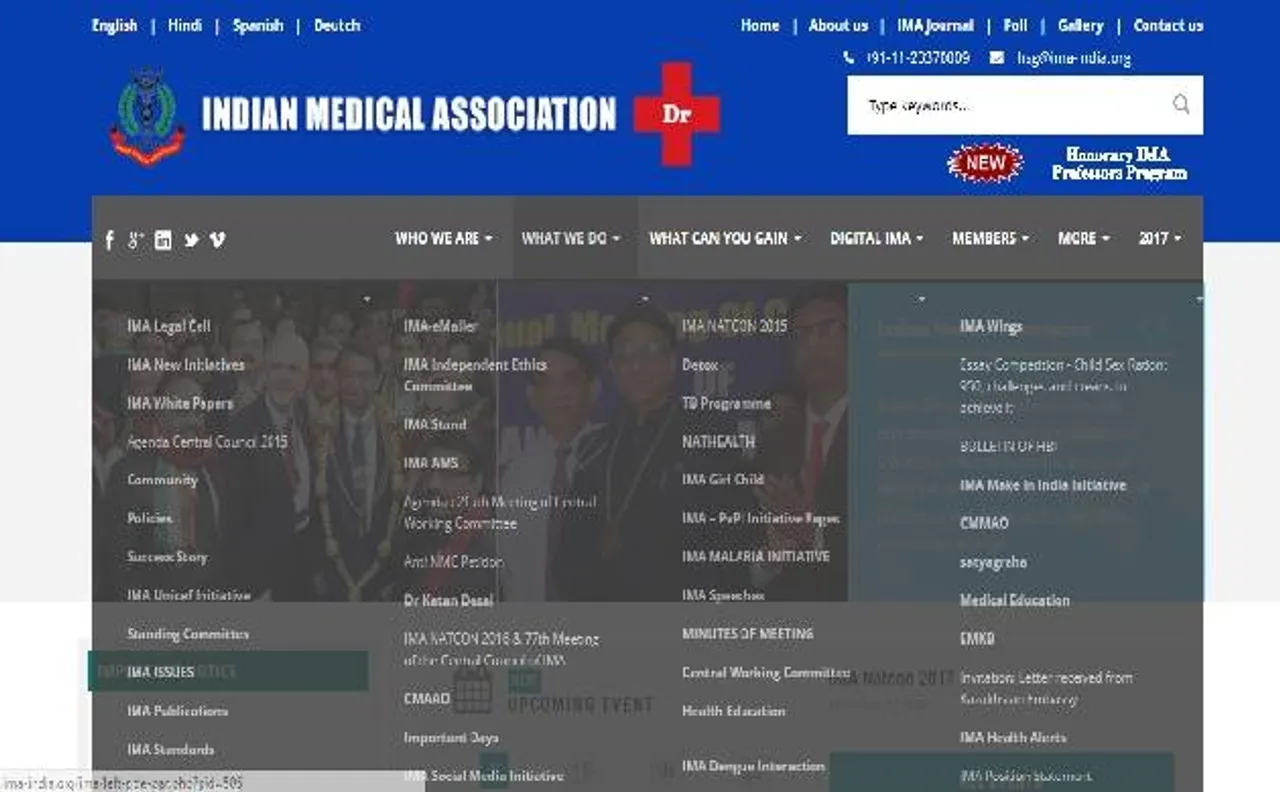
Task: Open the Facebook social icon
Action: click(110, 240)
